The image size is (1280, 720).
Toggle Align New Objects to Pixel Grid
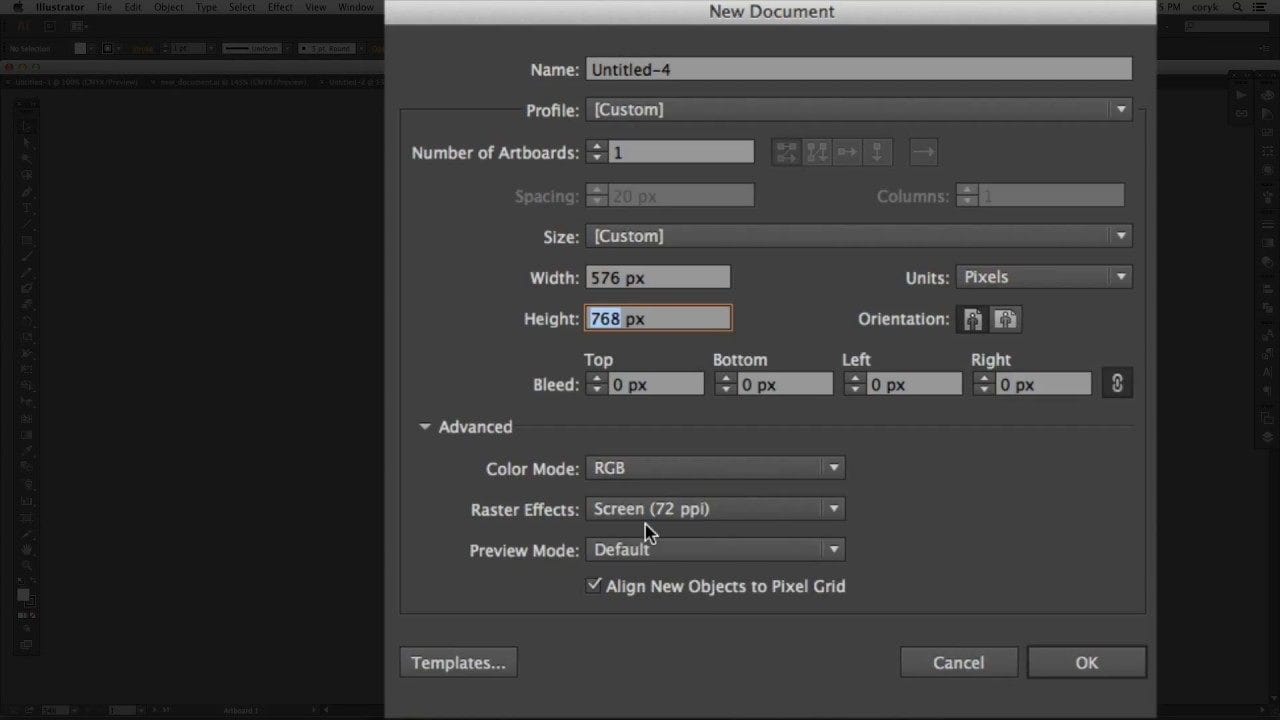595,585
